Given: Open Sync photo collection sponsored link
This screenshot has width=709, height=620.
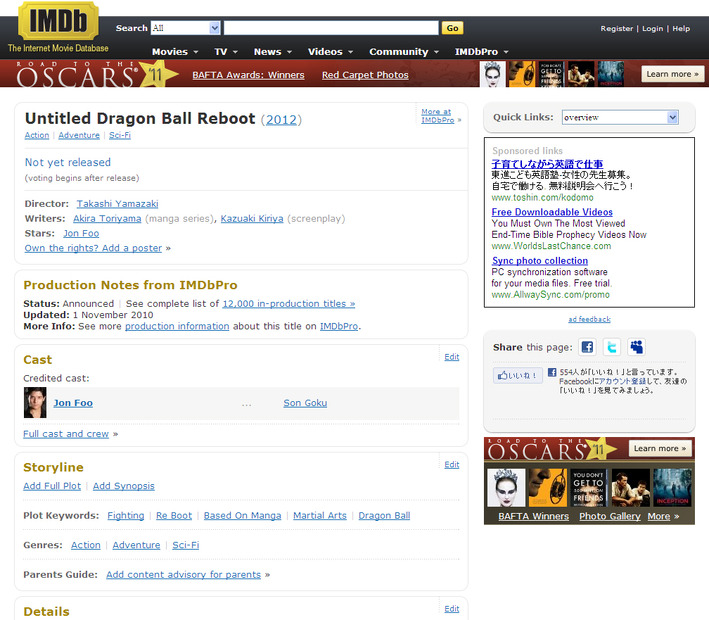Looking at the screenshot, I should (x=540, y=261).
